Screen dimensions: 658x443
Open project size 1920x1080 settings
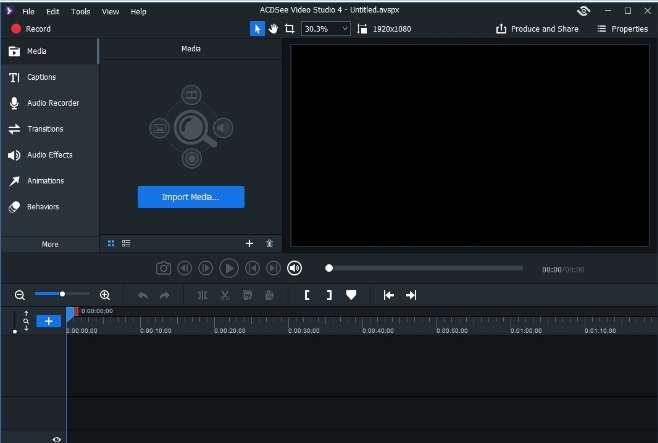click(x=384, y=29)
